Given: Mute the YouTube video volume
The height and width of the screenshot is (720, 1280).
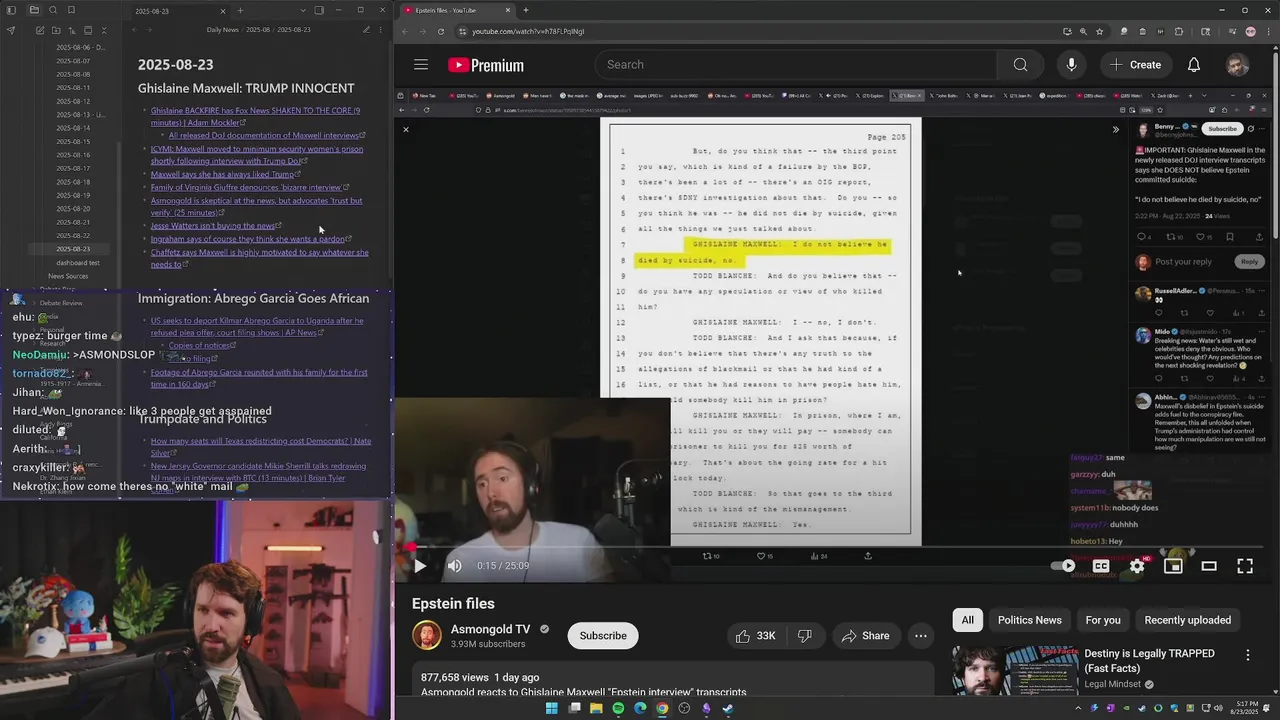Looking at the screenshot, I should tap(455, 566).
